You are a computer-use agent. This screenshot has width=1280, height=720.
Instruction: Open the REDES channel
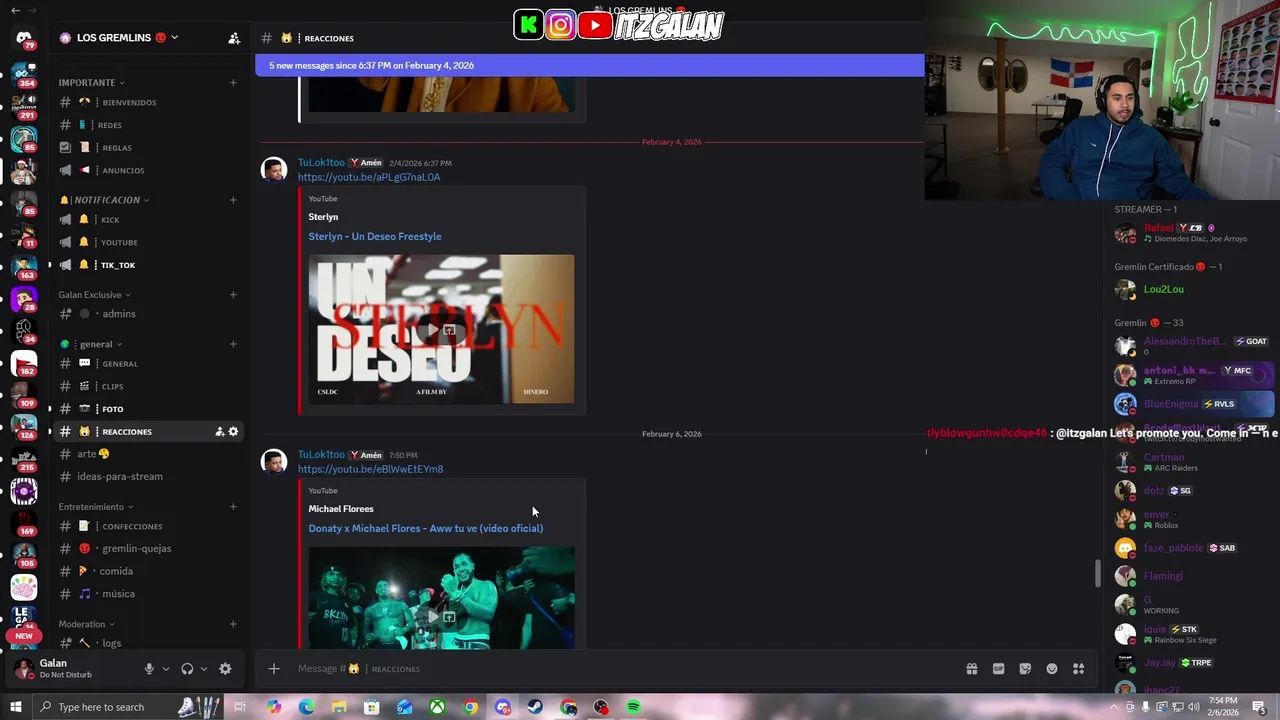pos(109,125)
